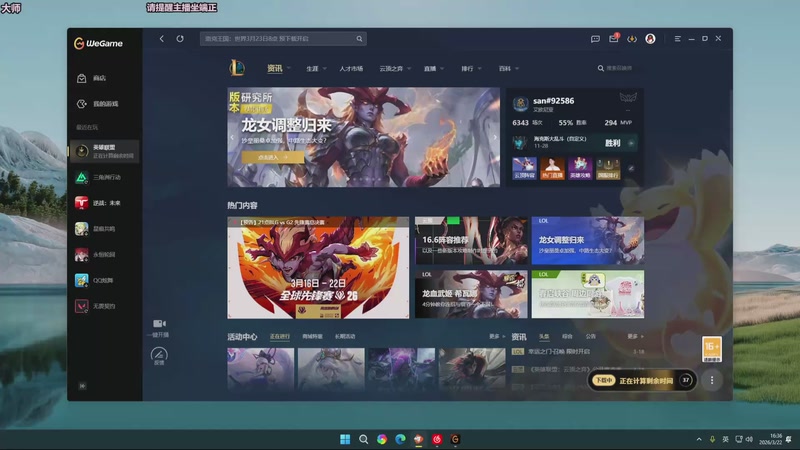
Task: Click the circular download progress indicator showing 37
Action: (686, 380)
